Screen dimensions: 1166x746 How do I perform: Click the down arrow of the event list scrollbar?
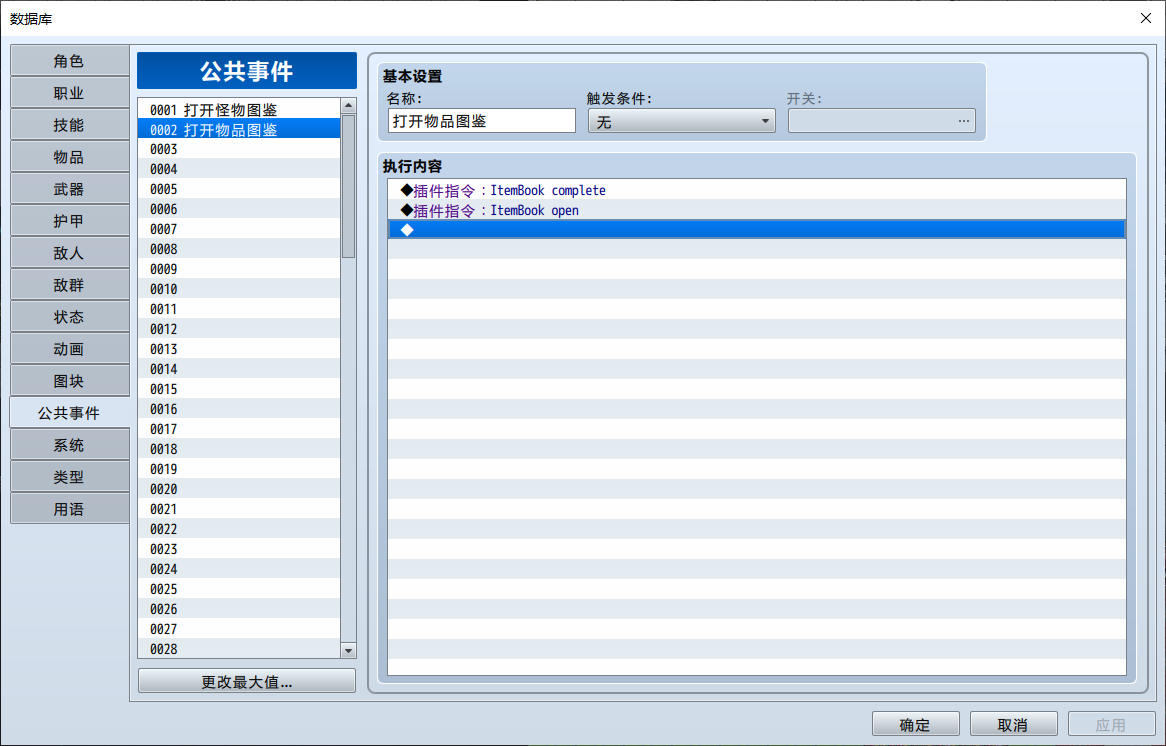click(x=348, y=650)
